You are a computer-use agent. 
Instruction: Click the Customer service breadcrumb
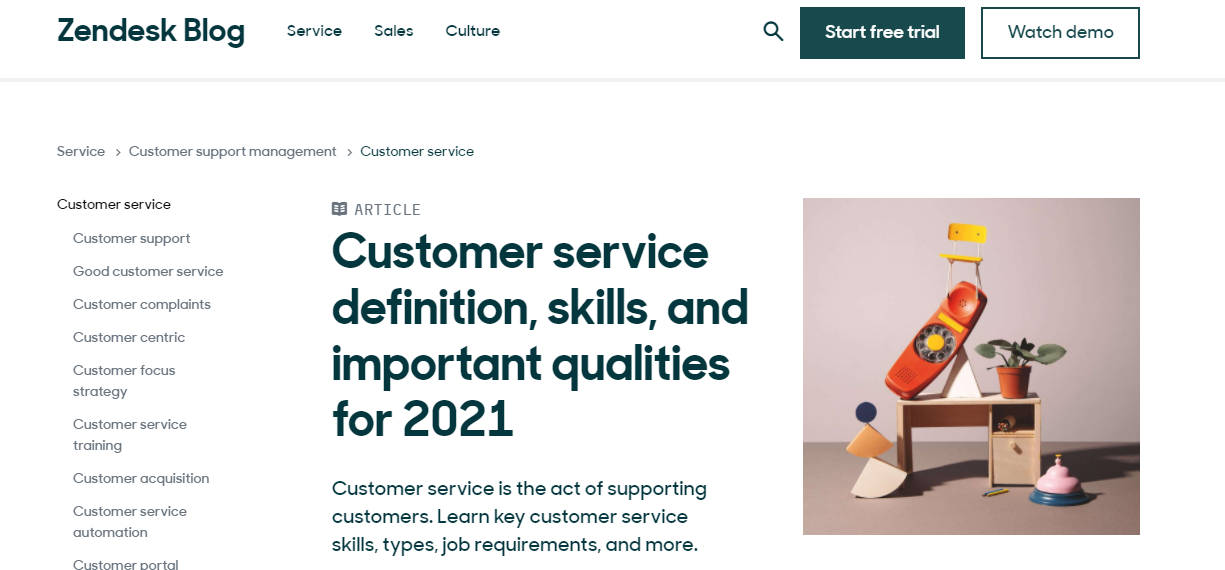(x=417, y=152)
